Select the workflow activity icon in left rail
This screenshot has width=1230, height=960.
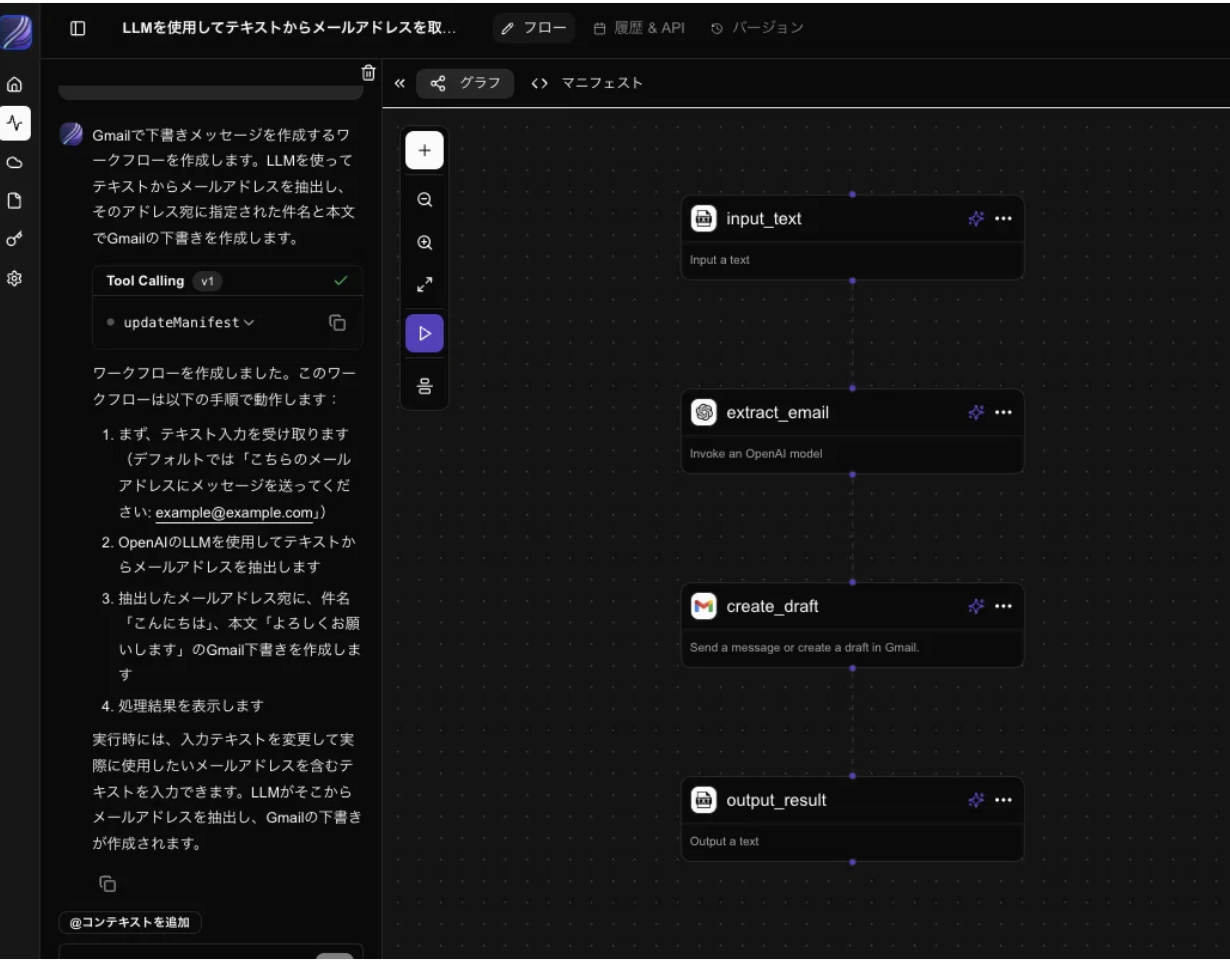click(15, 123)
